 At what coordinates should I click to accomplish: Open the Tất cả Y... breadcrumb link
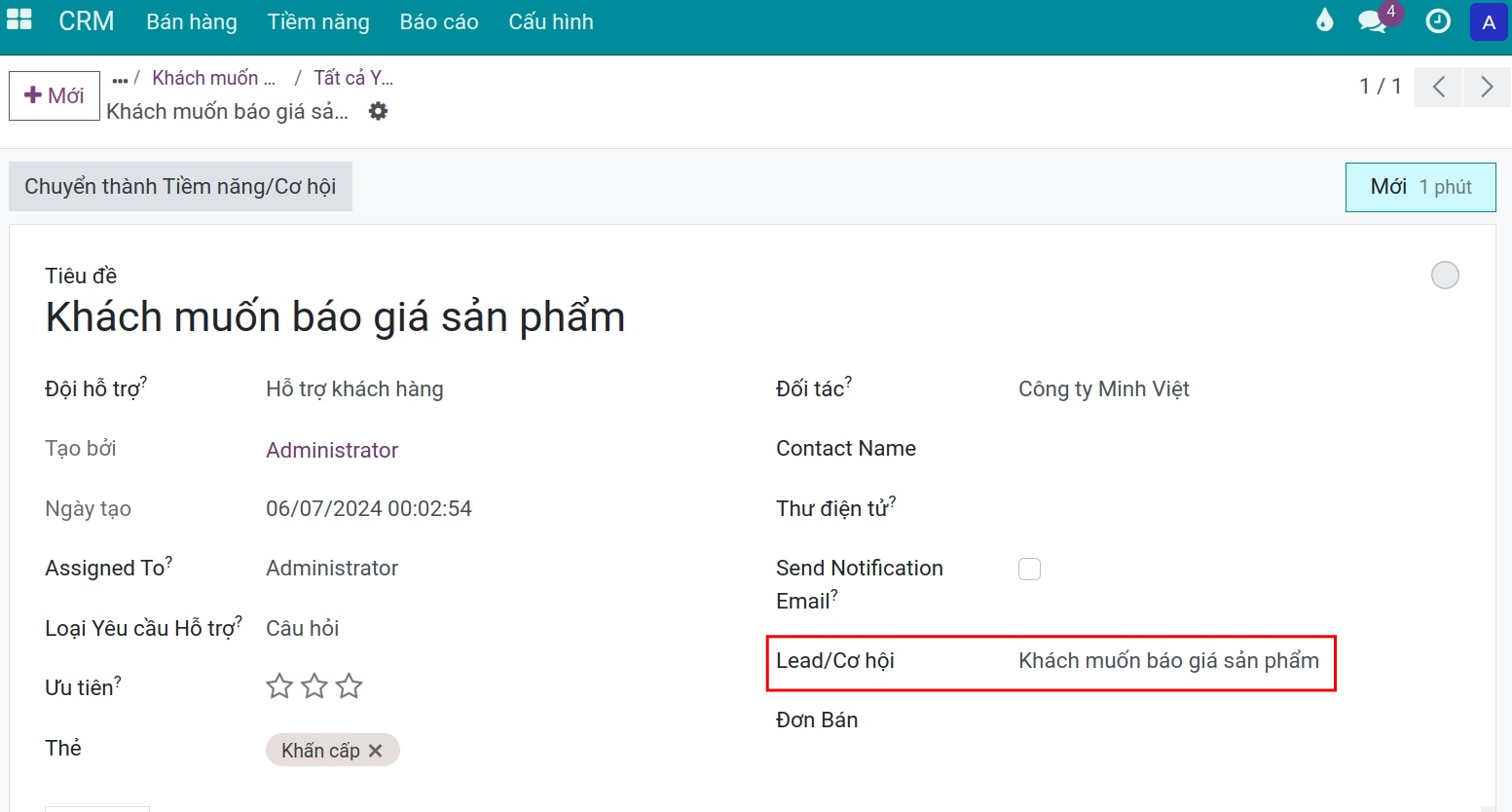[353, 78]
